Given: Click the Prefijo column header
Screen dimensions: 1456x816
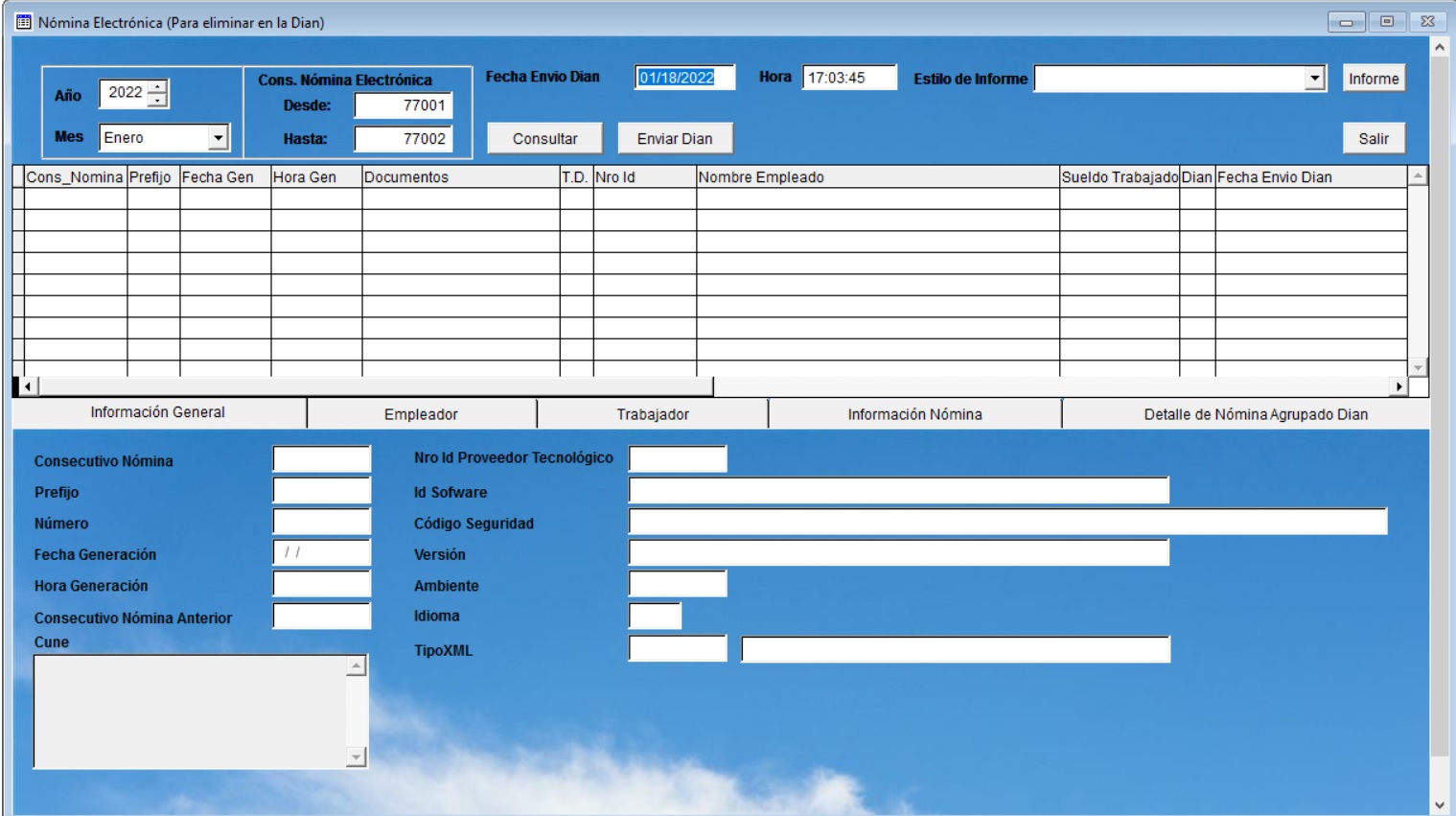Looking at the screenshot, I should click(x=153, y=176).
